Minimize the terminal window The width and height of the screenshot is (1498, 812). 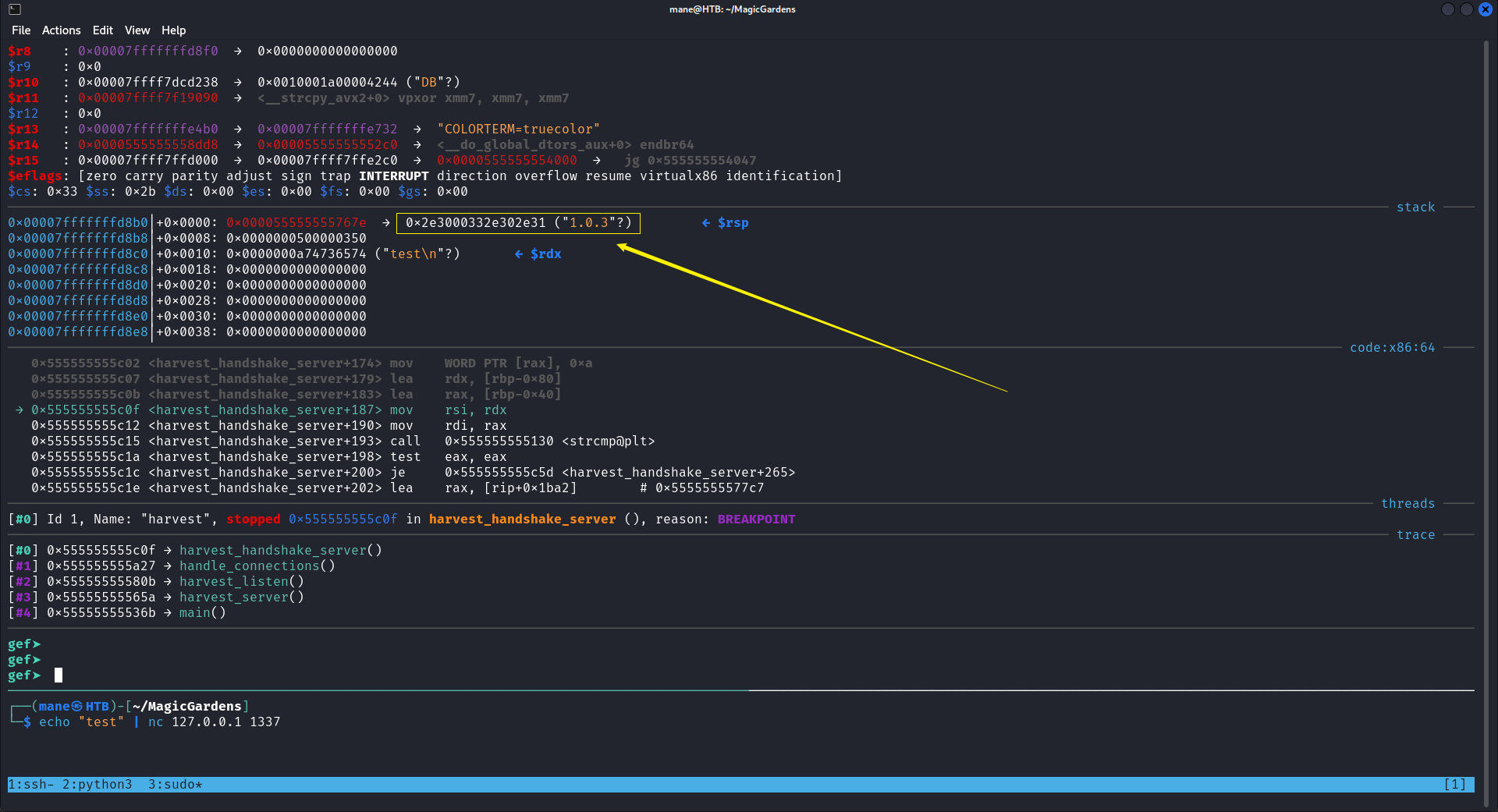coord(1448,9)
